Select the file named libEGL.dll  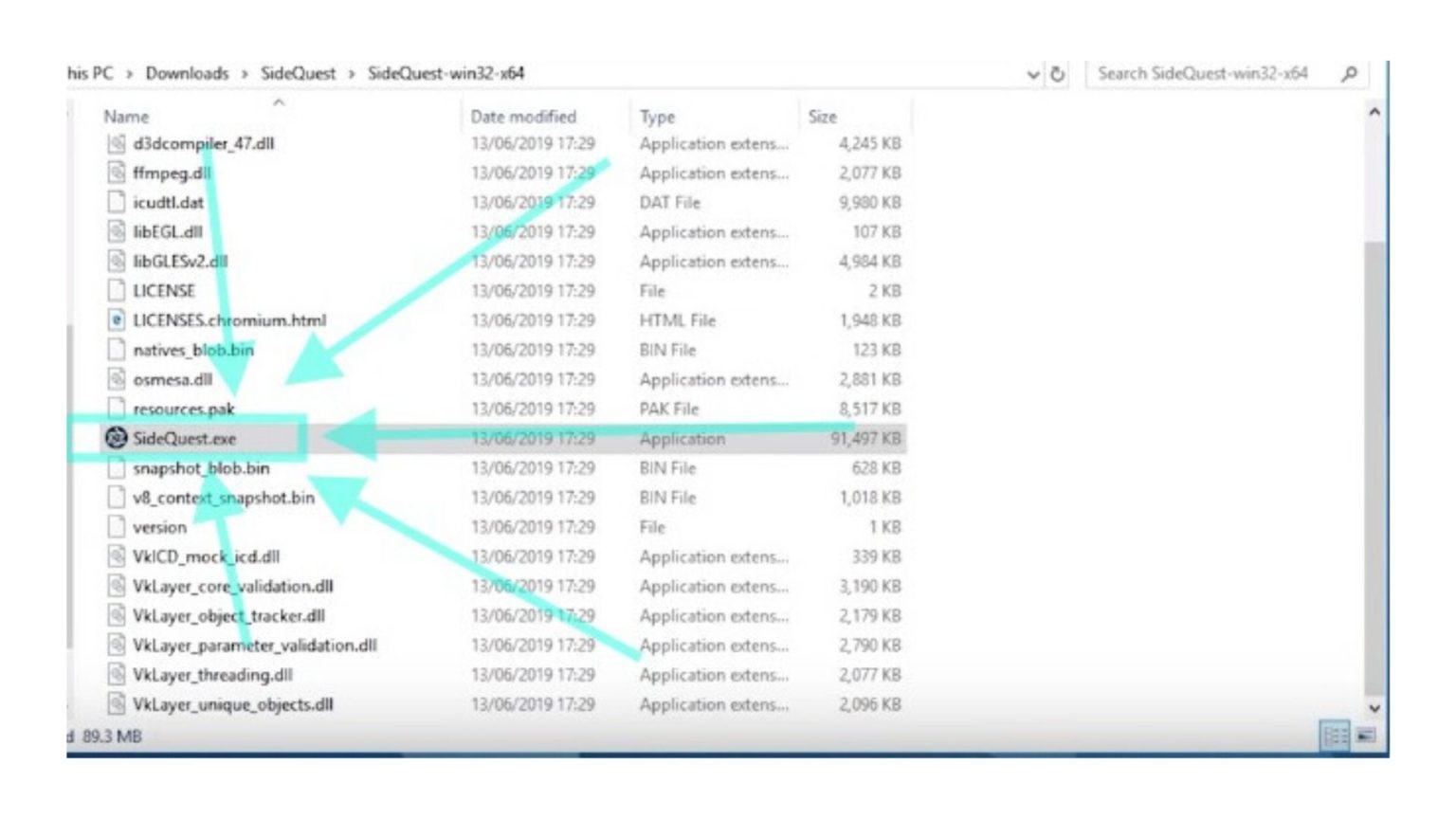[x=167, y=232]
